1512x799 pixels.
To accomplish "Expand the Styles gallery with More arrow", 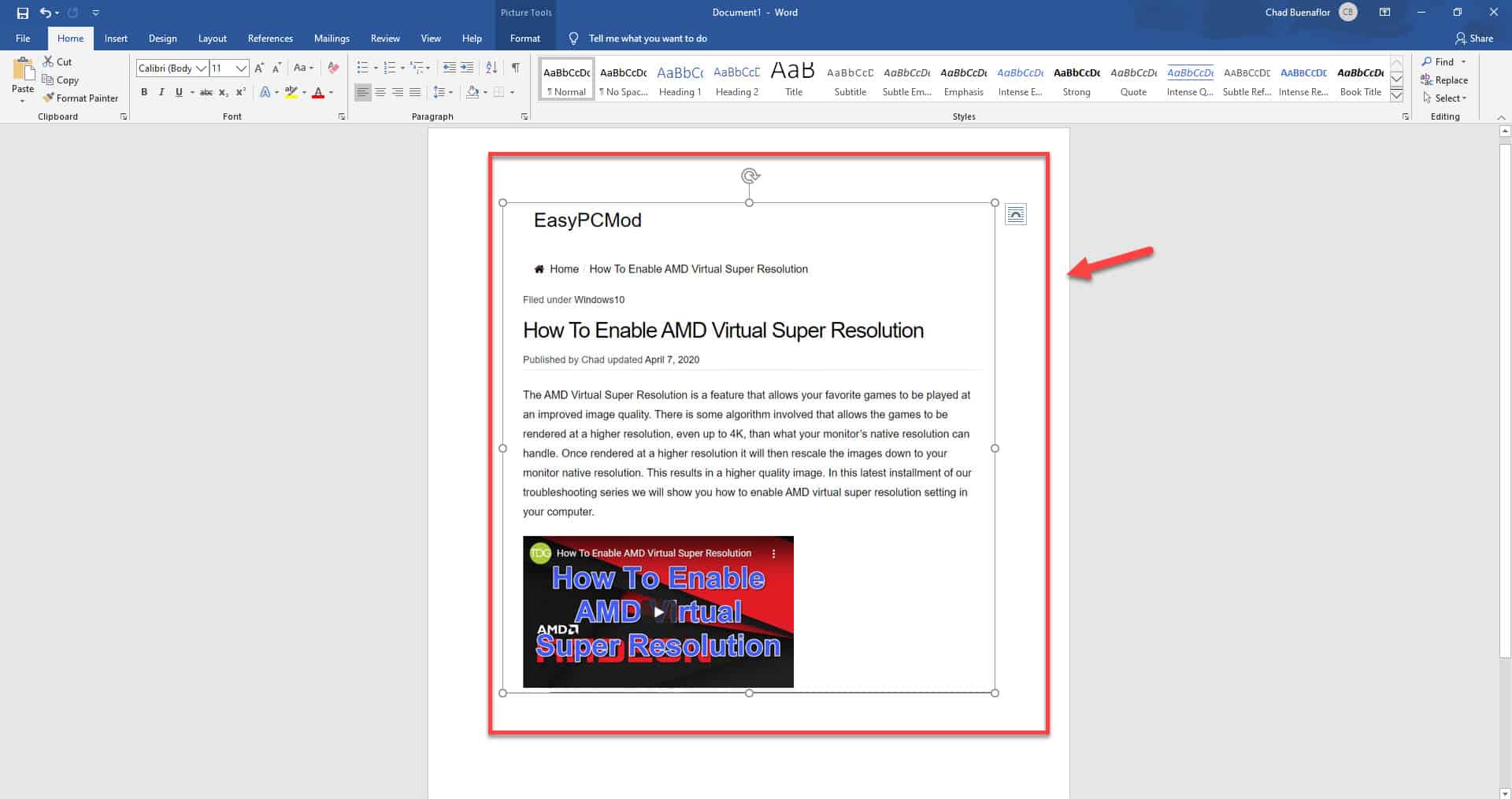I will pyautogui.click(x=1396, y=95).
